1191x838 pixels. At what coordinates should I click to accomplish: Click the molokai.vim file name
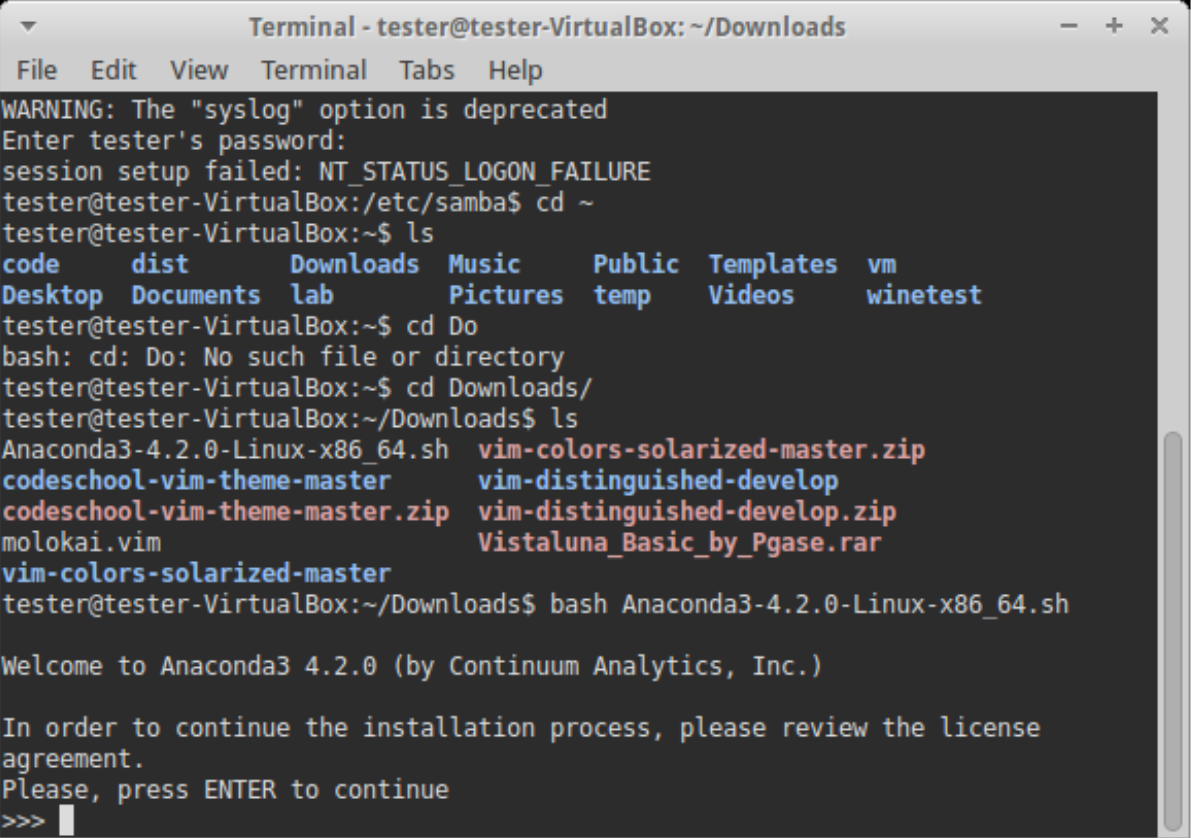tap(81, 543)
